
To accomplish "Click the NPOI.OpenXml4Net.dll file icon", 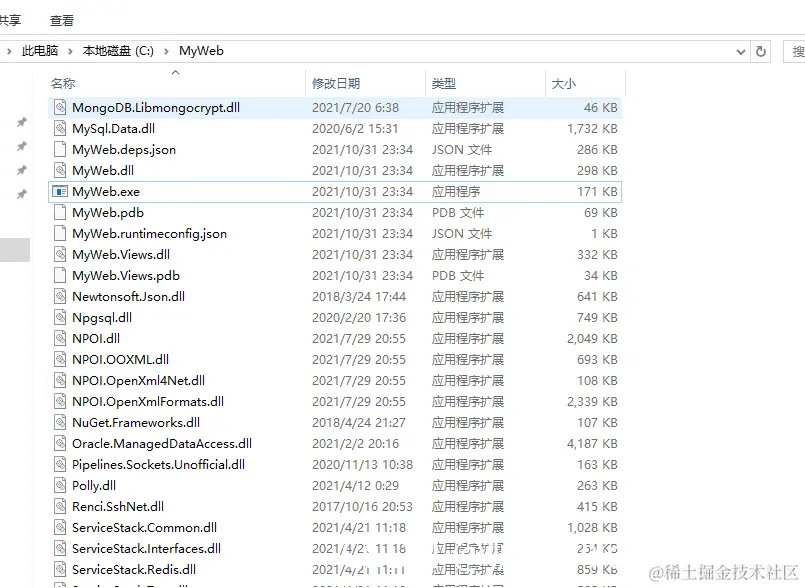I will (x=60, y=381).
